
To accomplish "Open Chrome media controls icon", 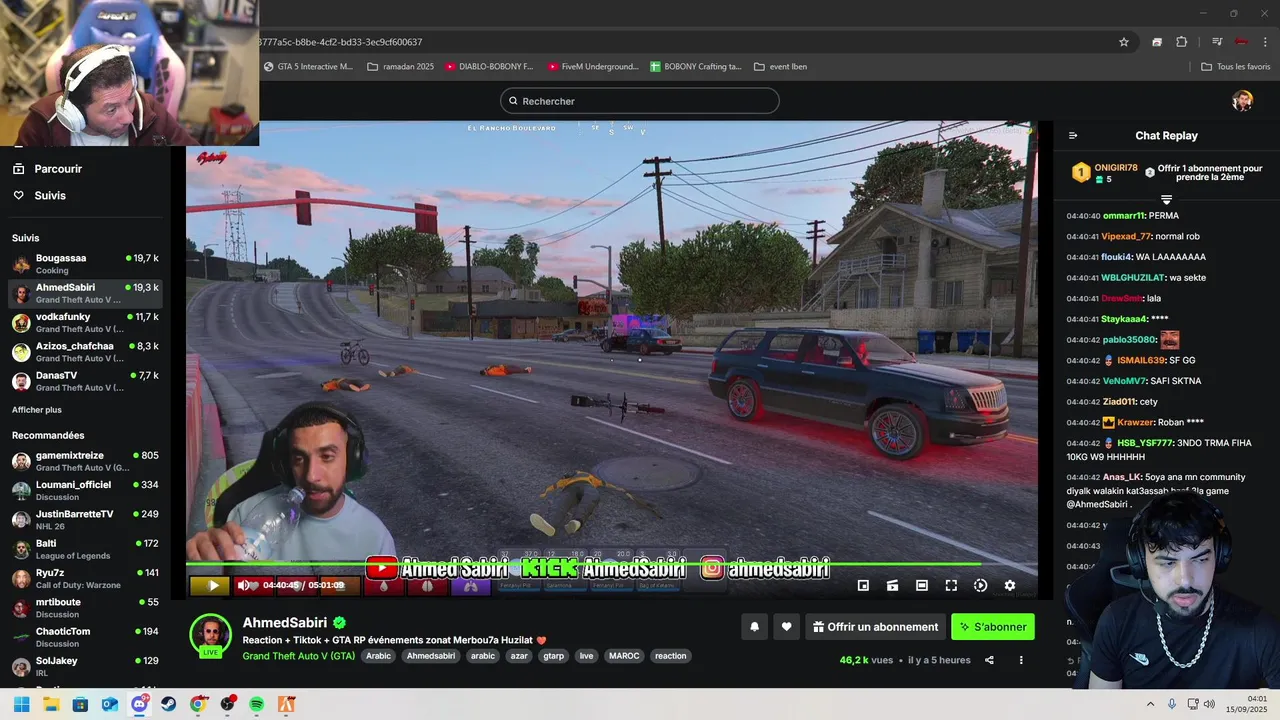I will pyautogui.click(x=1217, y=42).
